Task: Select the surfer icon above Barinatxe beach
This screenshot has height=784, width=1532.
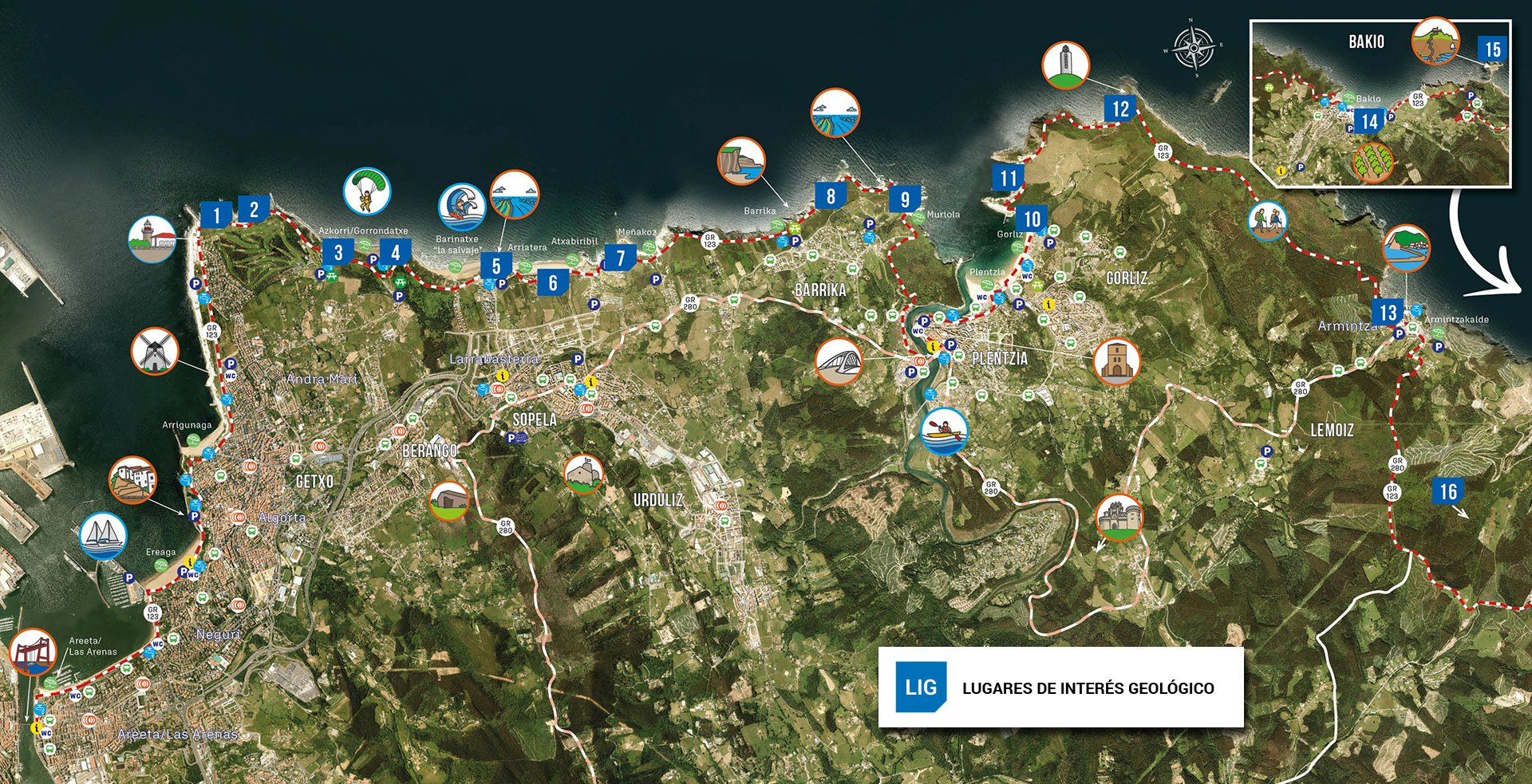Action: click(x=462, y=207)
